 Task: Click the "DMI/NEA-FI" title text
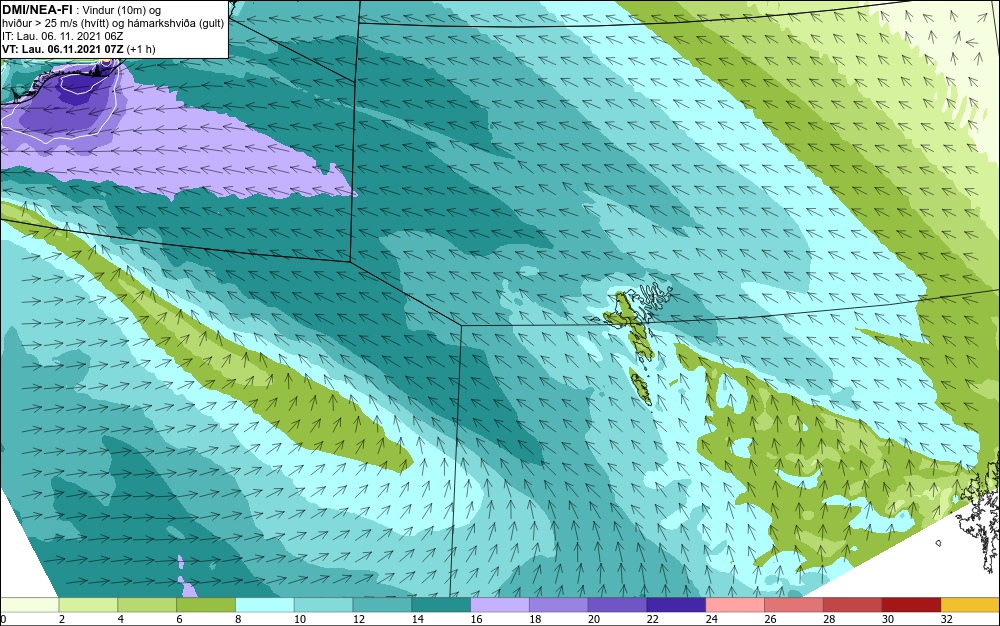(36, 10)
